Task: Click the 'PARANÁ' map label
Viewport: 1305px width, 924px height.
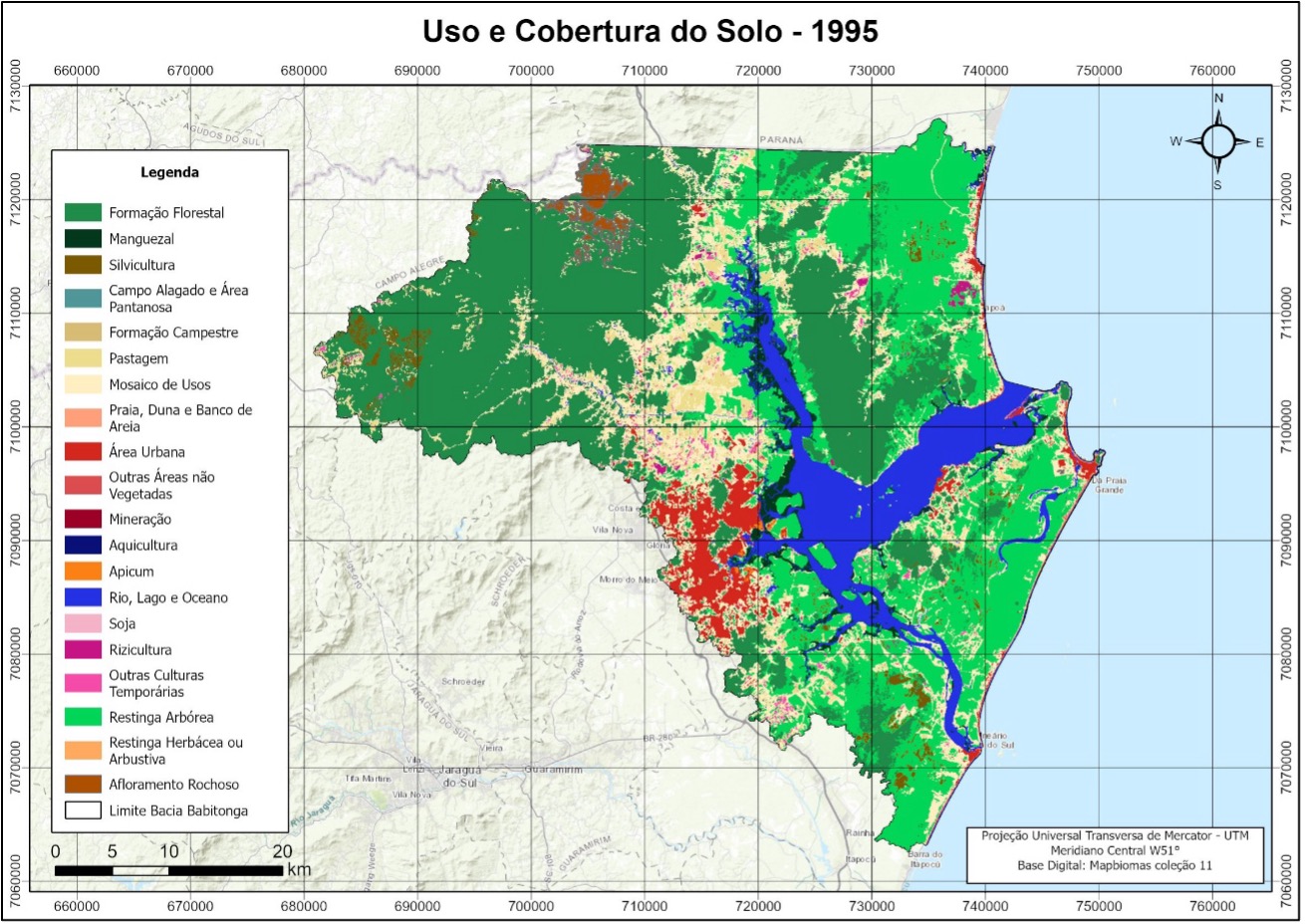Action: coord(780,140)
